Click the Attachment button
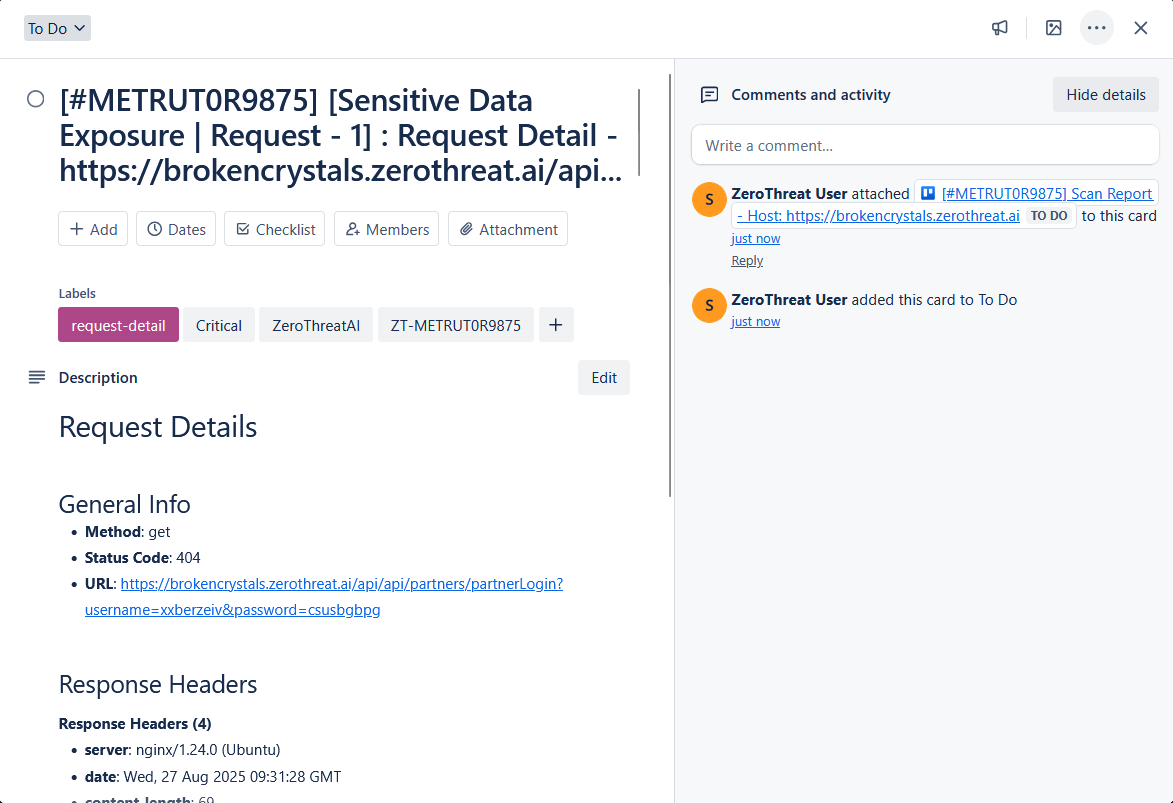The height and width of the screenshot is (803, 1173). [507, 229]
